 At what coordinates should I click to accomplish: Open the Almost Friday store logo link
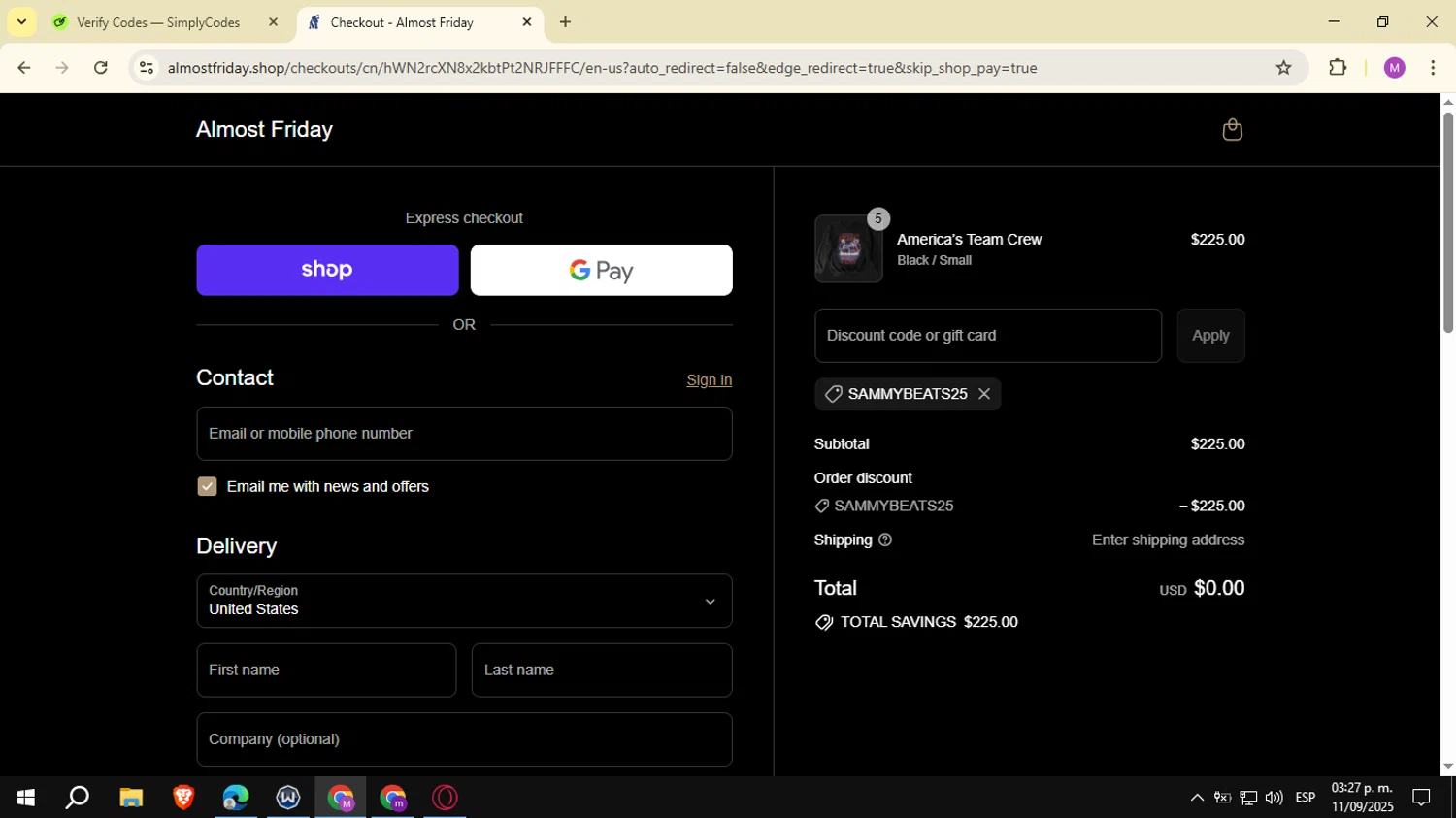pyautogui.click(x=264, y=130)
